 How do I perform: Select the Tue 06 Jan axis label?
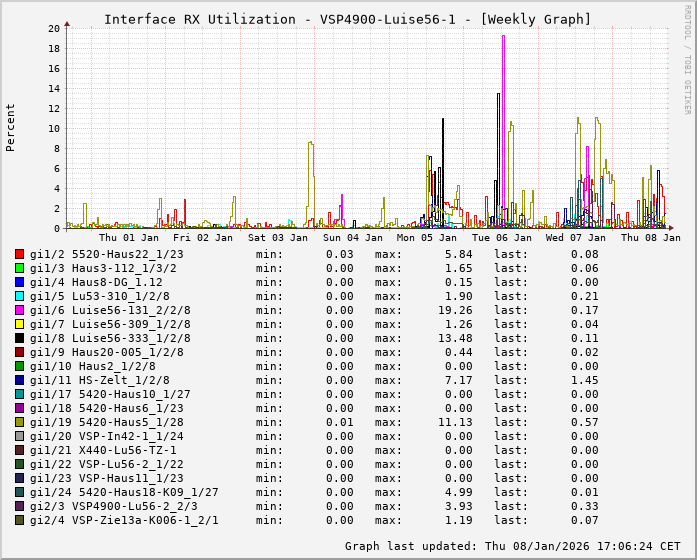(501, 238)
